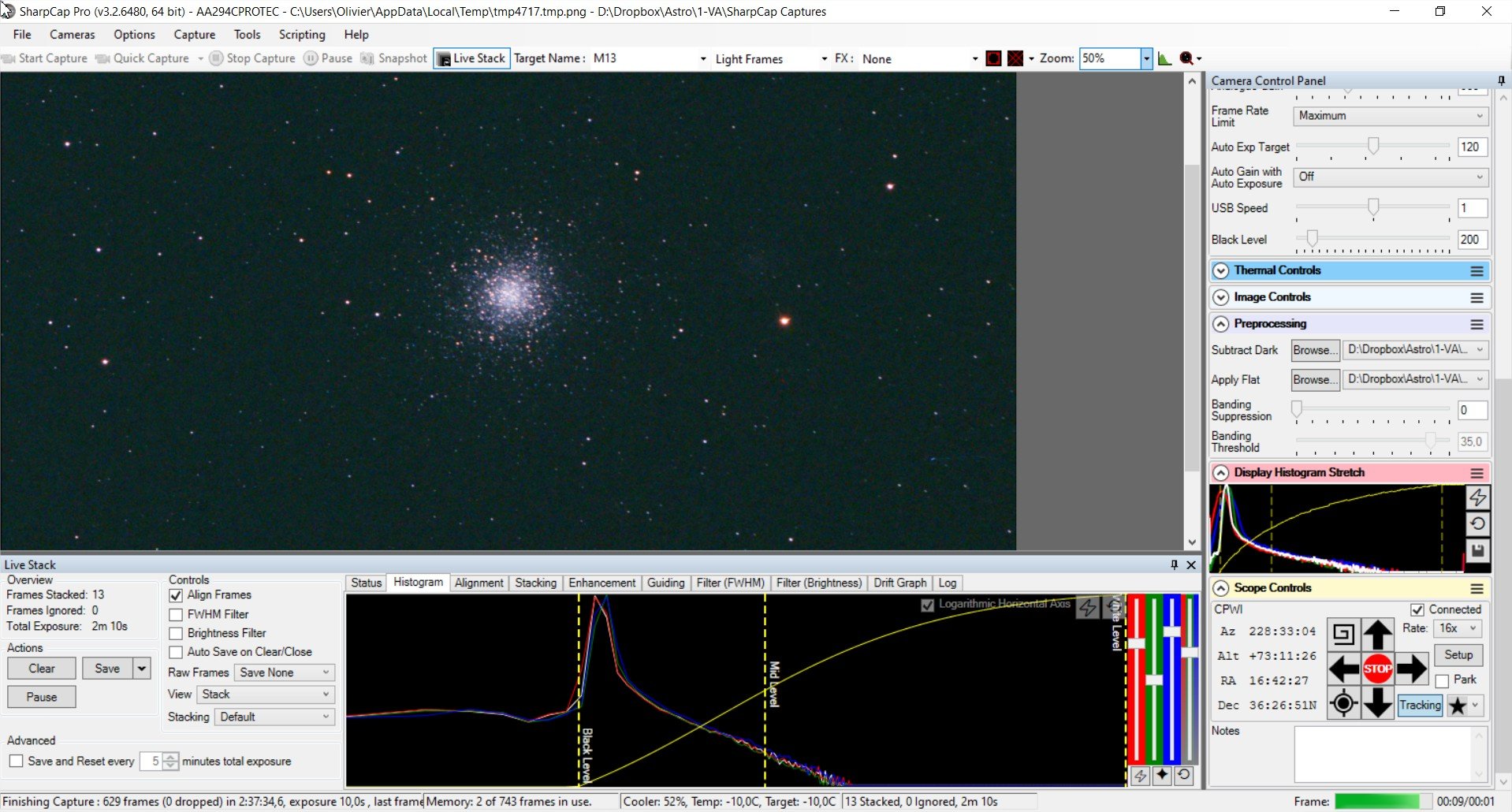The height and width of the screenshot is (812, 1512).
Task: Open the Scripting menu
Action: [302, 35]
